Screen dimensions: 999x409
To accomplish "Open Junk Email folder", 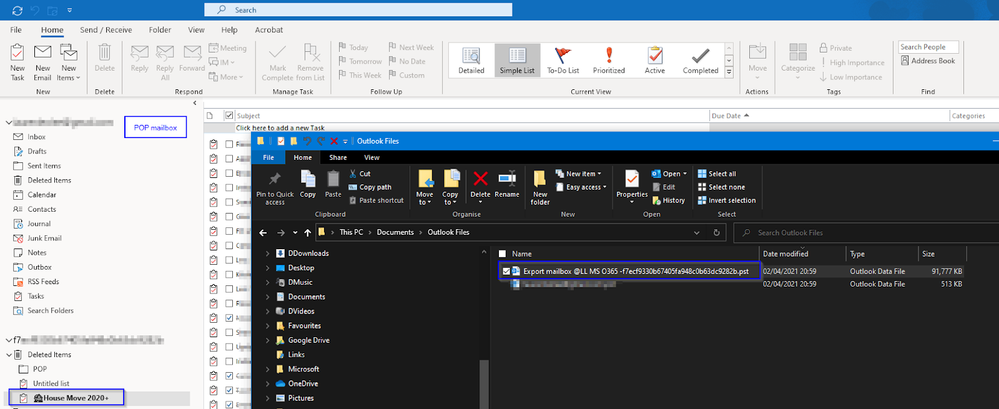I will [x=45, y=238].
